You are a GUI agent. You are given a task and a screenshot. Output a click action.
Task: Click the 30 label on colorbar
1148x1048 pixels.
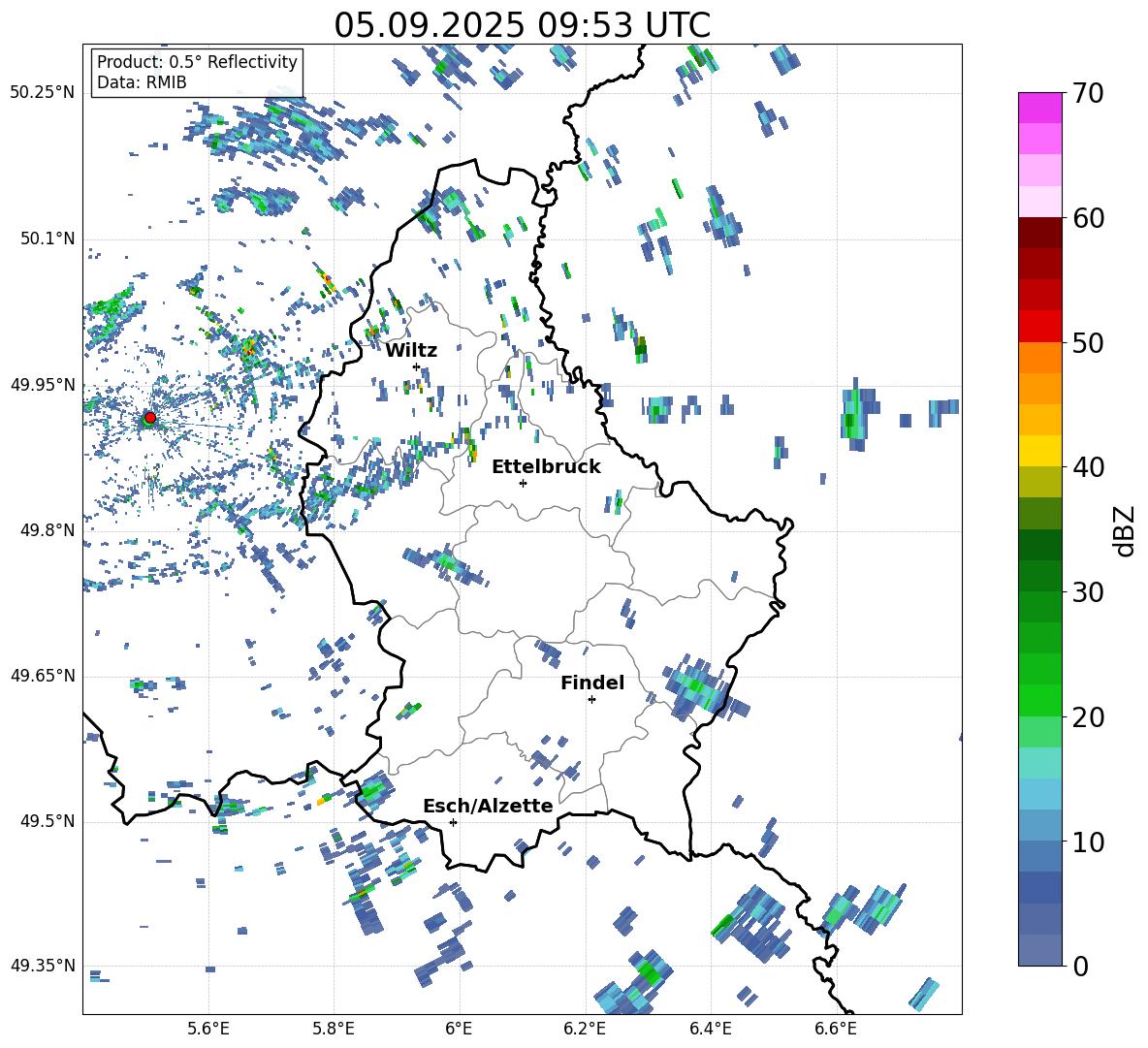click(1088, 592)
